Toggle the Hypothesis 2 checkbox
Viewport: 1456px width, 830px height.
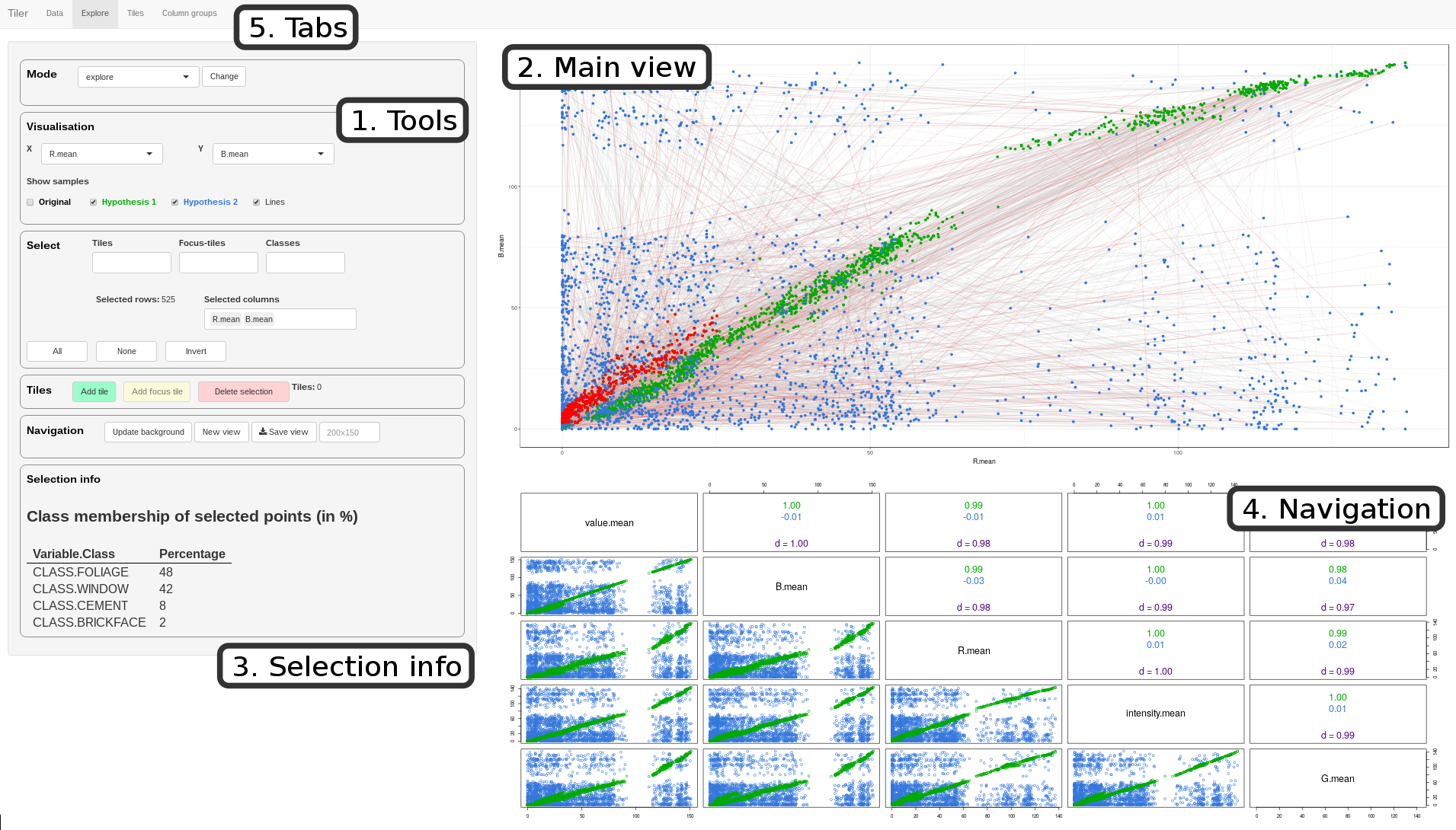click(174, 203)
